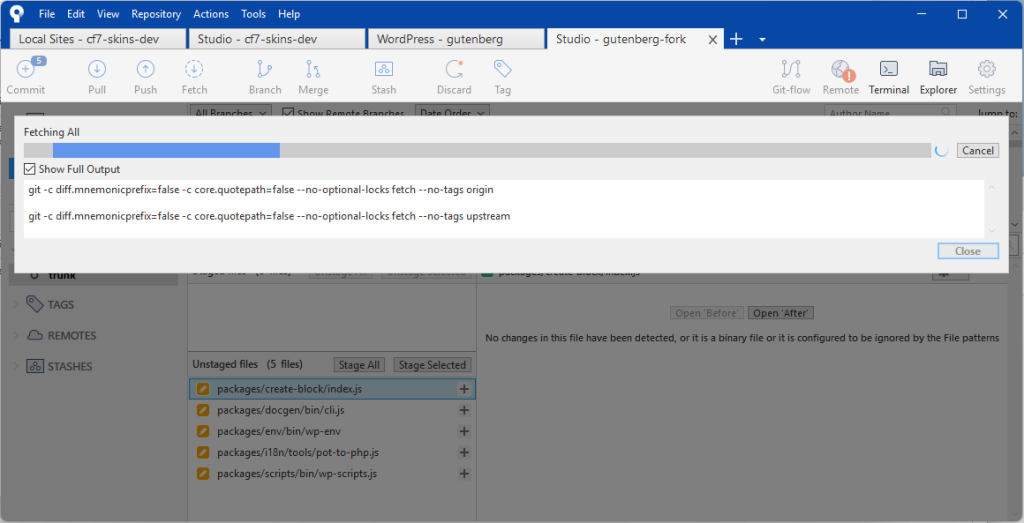Click the Discard icon
This screenshot has width=1024, height=523.
(454, 70)
